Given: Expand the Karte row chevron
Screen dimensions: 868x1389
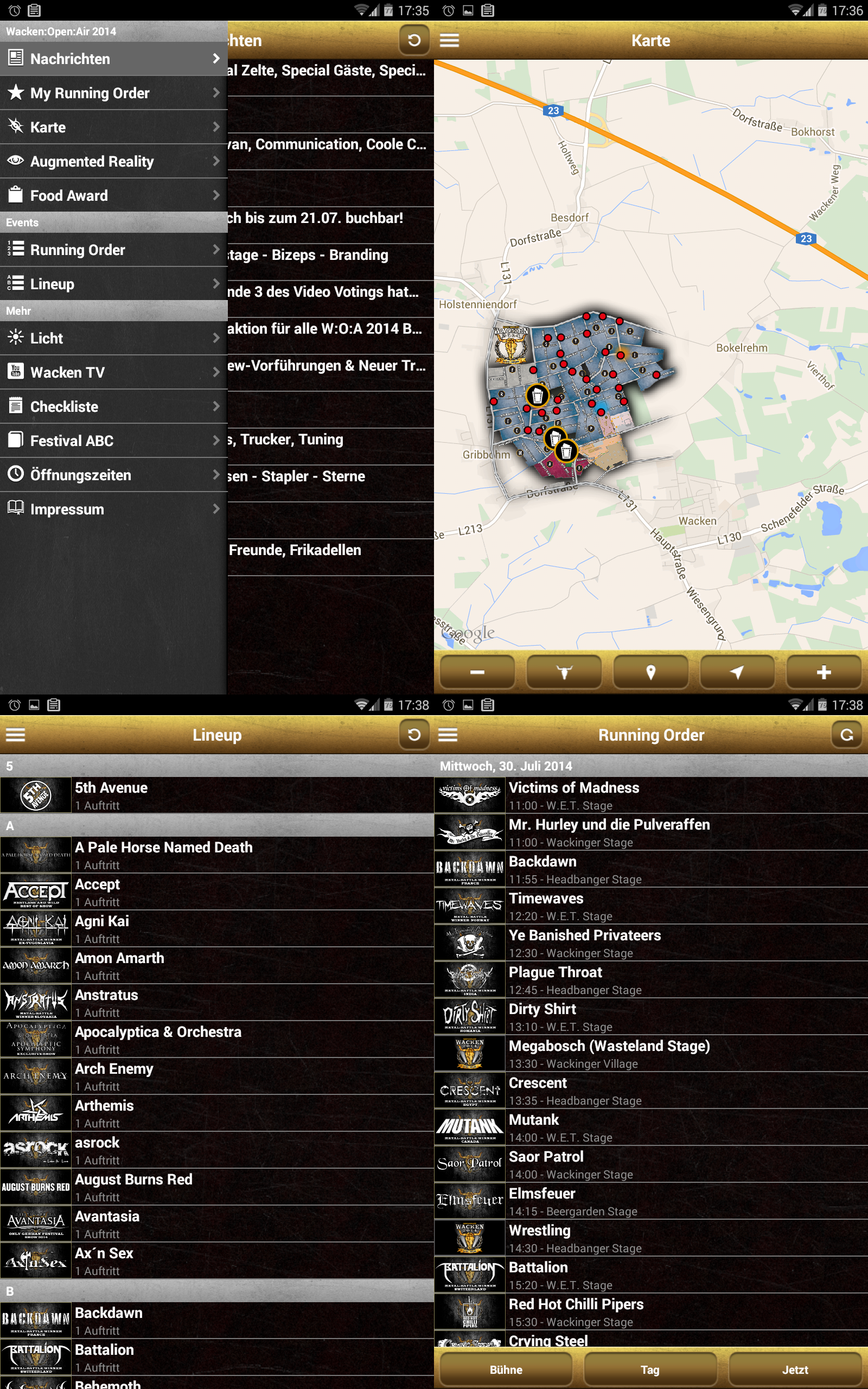Looking at the screenshot, I should [x=216, y=126].
